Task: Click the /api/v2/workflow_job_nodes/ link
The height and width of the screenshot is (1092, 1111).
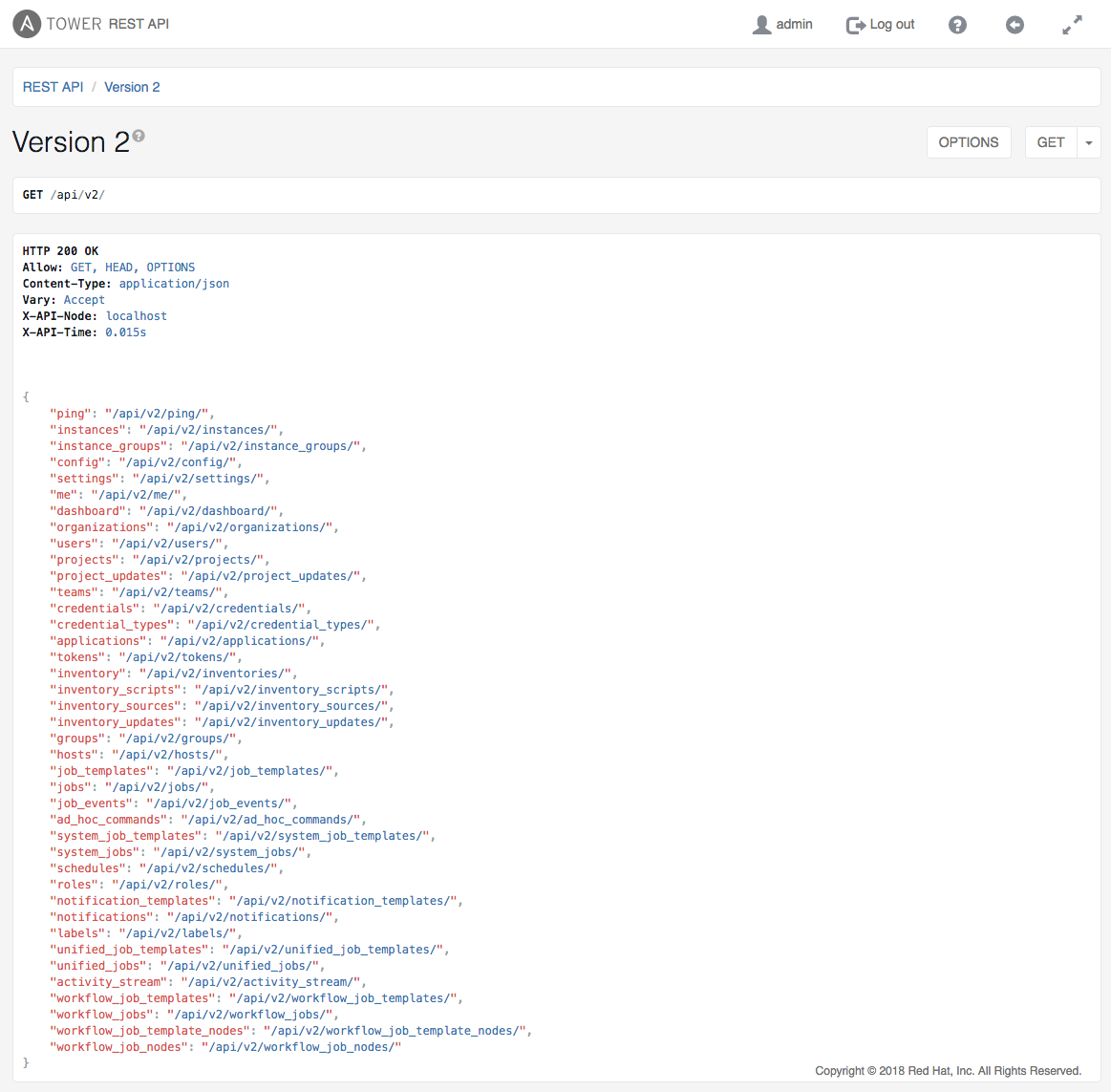Action: pyautogui.click(x=300, y=1047)
